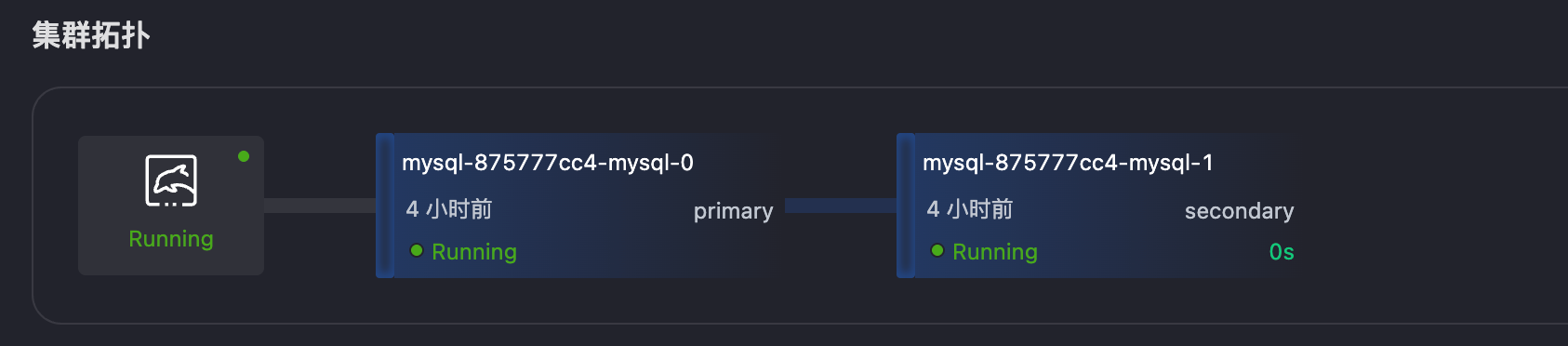Click the blue left edge bar of mysql-0 card
Image resolution: width=1568 pixels, height=346 pixels.
[385, 206]
